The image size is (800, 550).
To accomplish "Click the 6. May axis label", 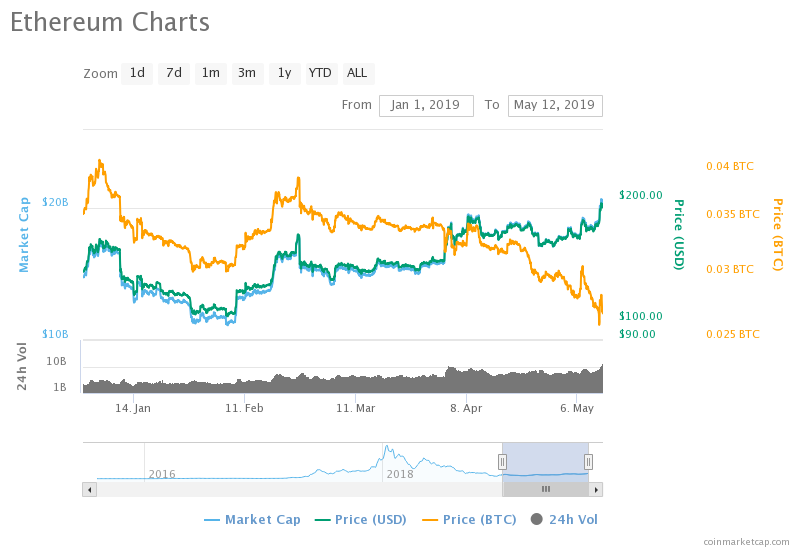I will pyautogui.click(x=577, y=409).
